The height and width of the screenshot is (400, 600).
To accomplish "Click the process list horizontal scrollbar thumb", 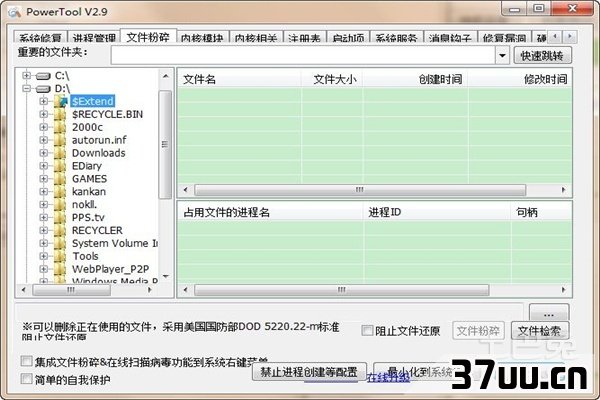I will click(x=341, y=290).
